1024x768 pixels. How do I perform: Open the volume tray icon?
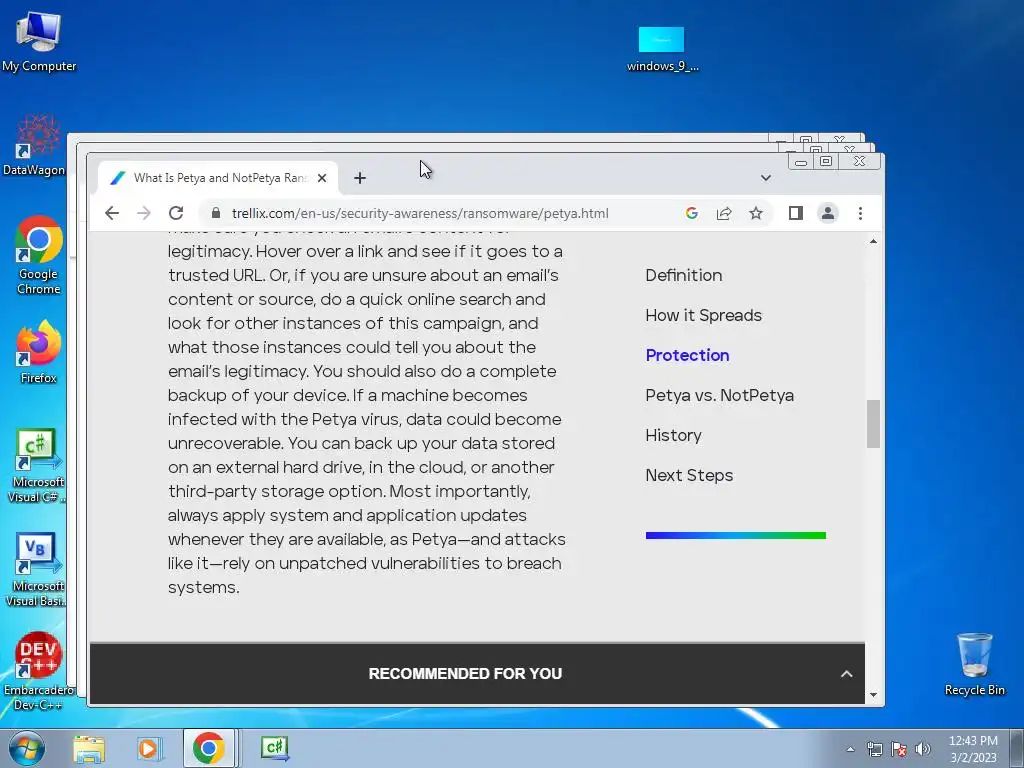(x=922, y=749)
